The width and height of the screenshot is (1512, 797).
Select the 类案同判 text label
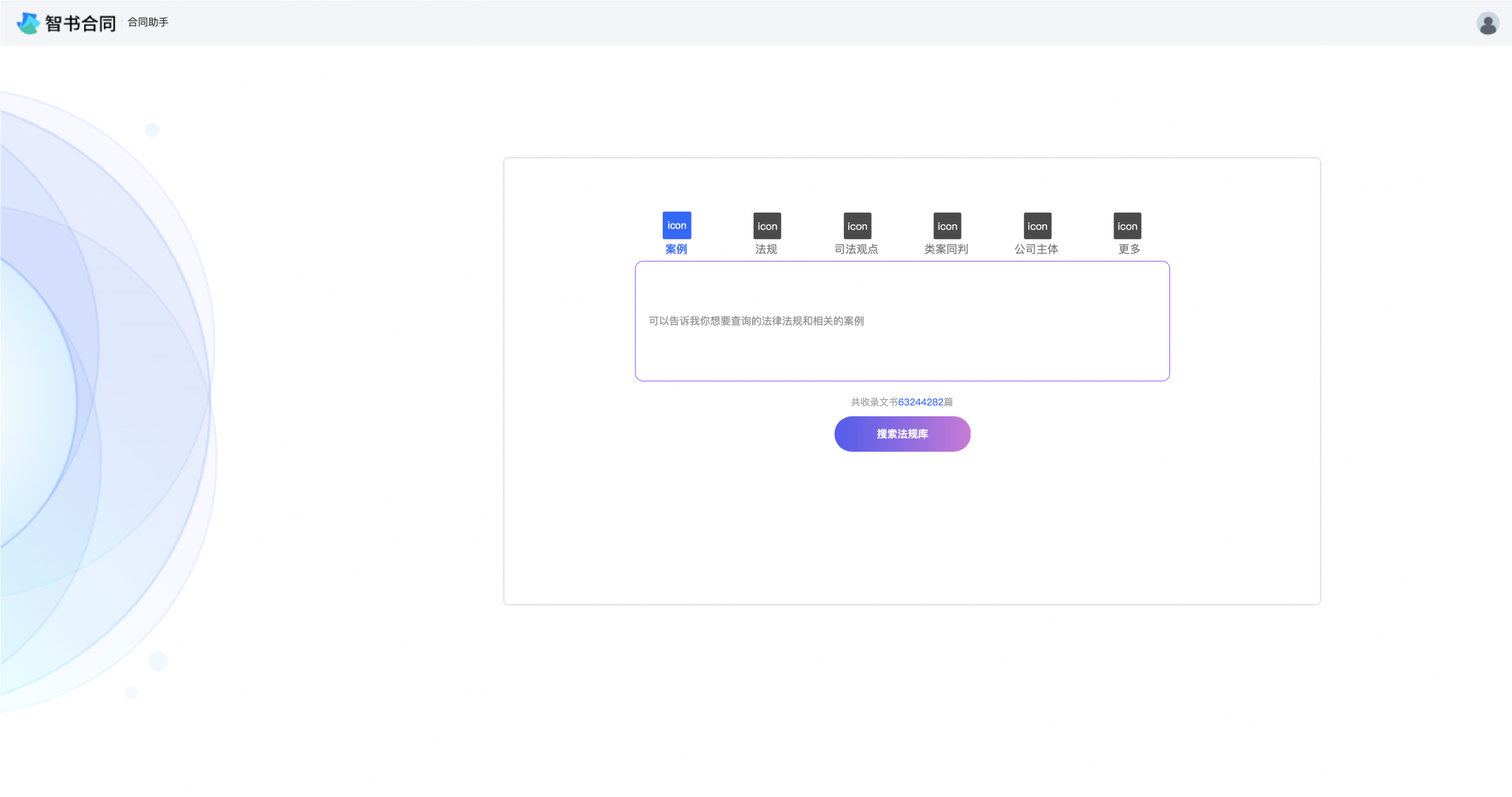946,249
